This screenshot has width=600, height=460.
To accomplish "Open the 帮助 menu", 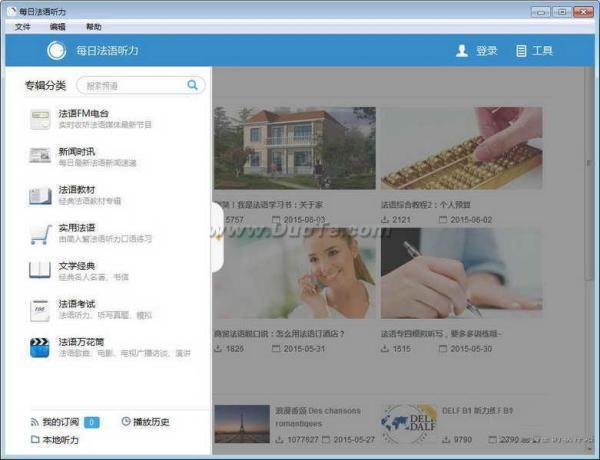I will pyautogui.click(x=93, y=27).
